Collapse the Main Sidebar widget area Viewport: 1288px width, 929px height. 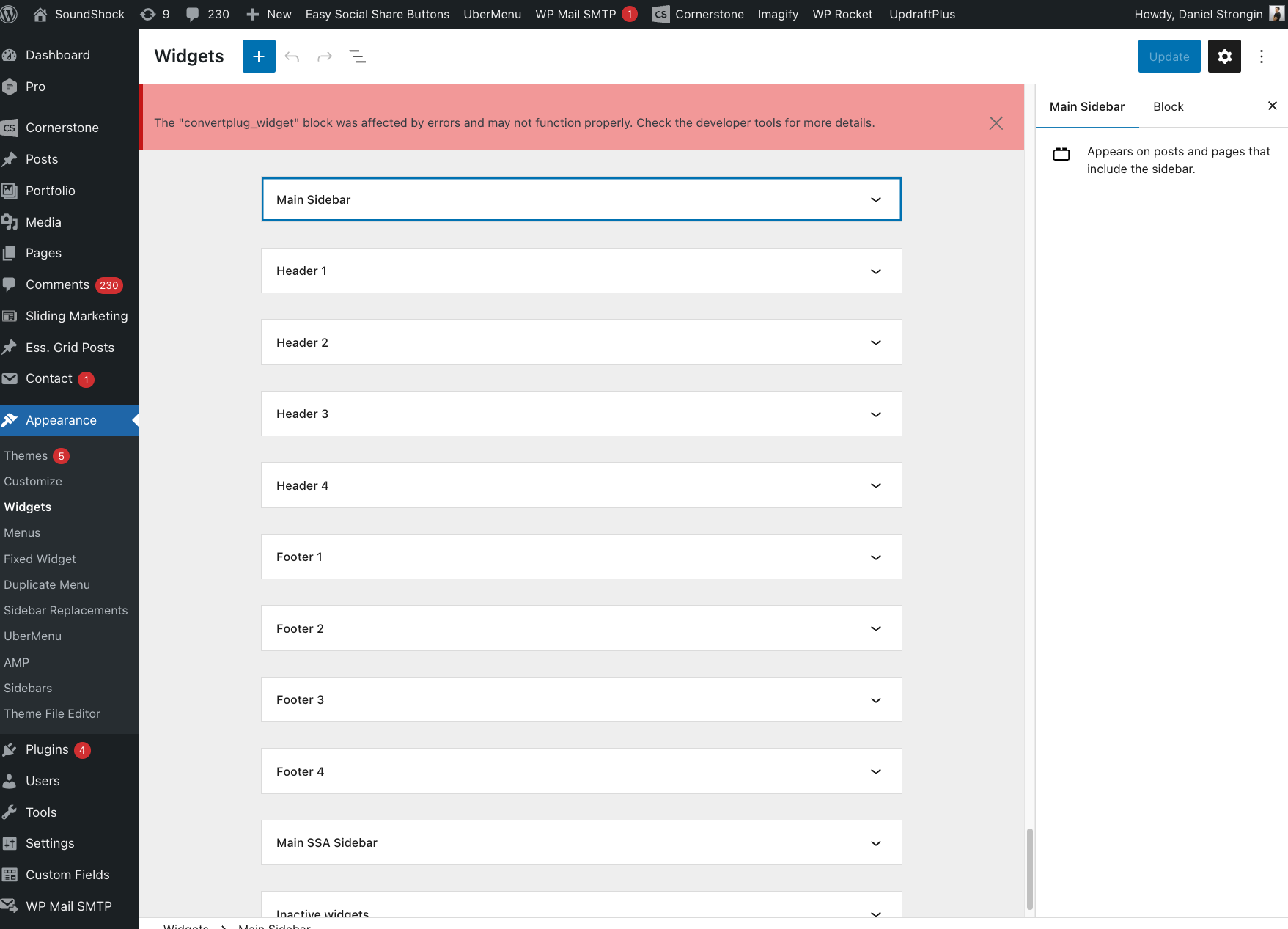875,199
